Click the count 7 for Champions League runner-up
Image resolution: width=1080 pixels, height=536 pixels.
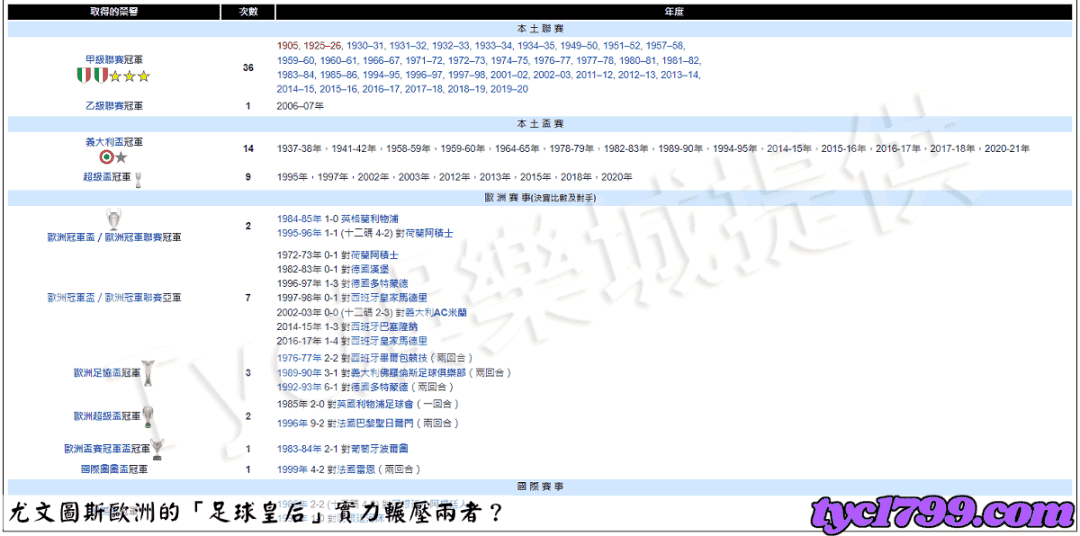(248, 298)
